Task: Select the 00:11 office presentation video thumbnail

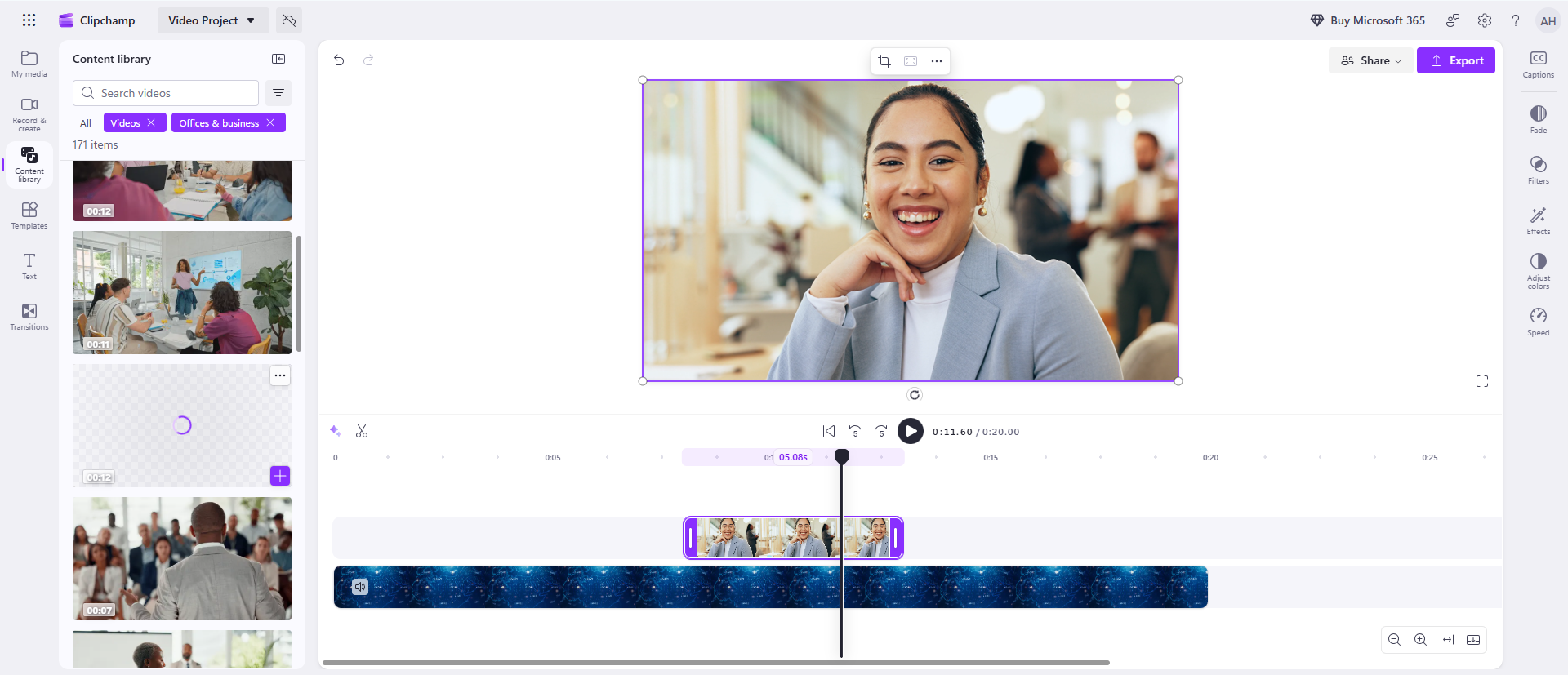Action: (x=182, y=292)
